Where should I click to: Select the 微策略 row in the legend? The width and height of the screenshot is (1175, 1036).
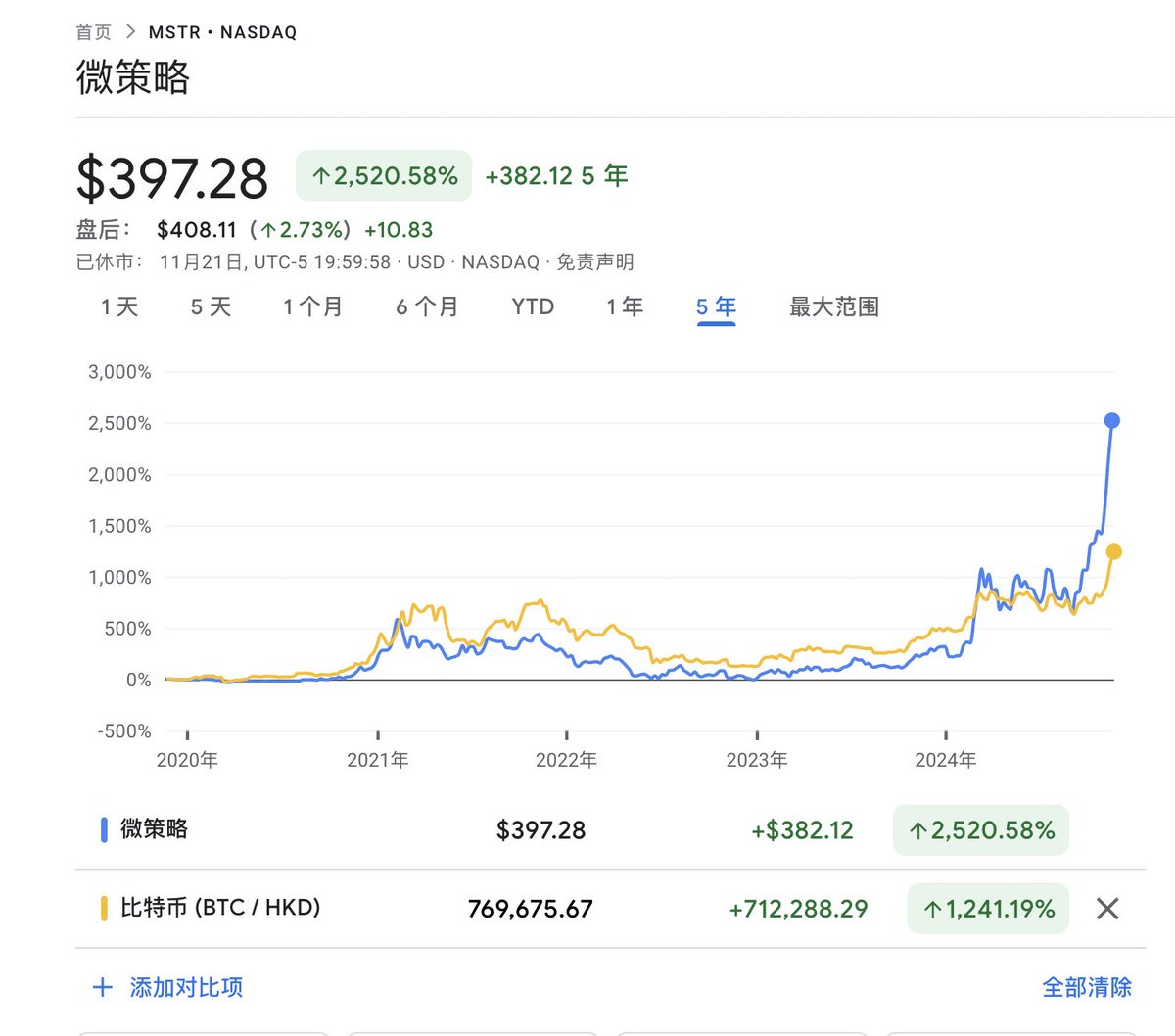[x=157, y=829]
